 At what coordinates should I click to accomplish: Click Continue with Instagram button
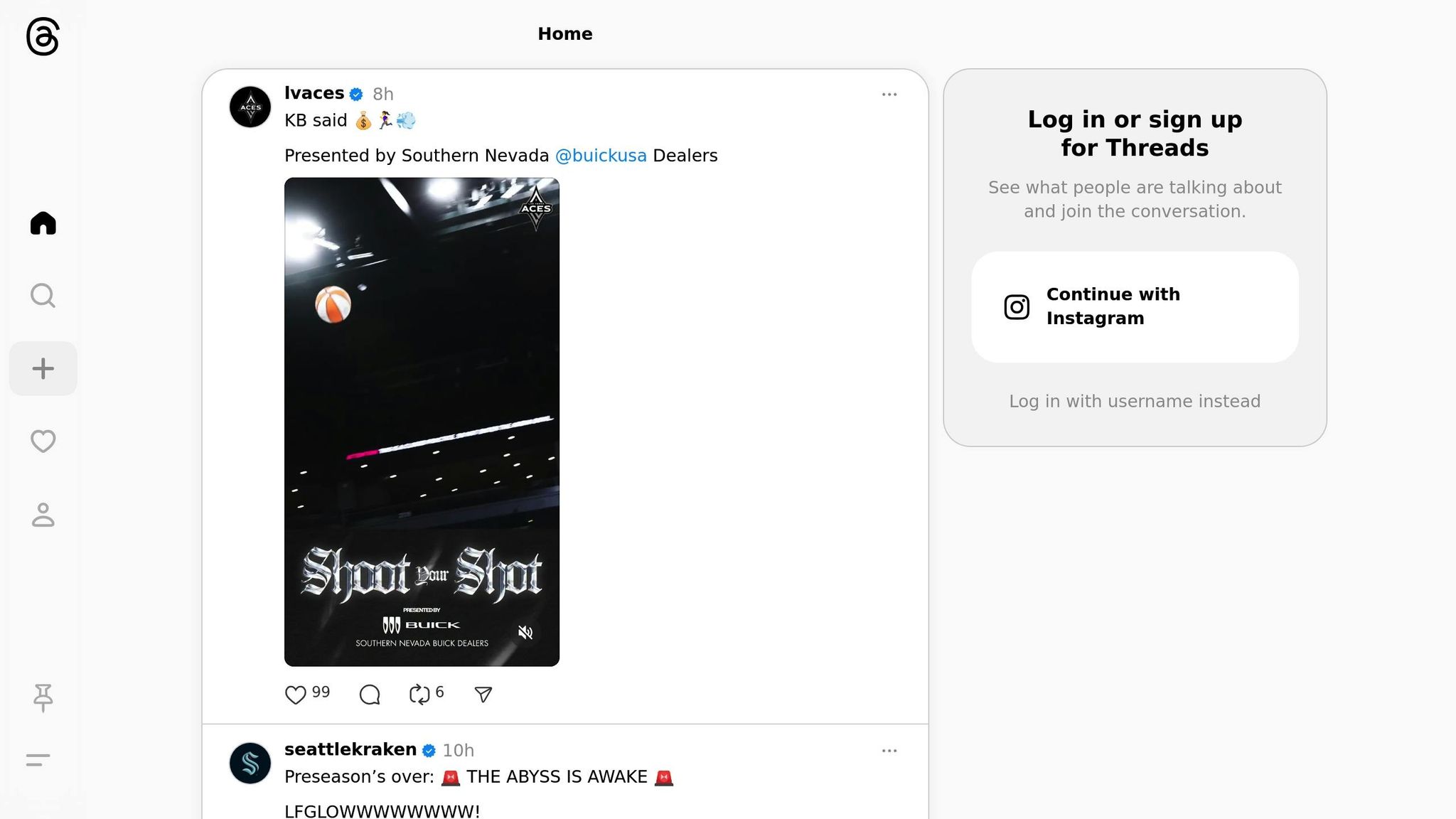click(1135, 306)
